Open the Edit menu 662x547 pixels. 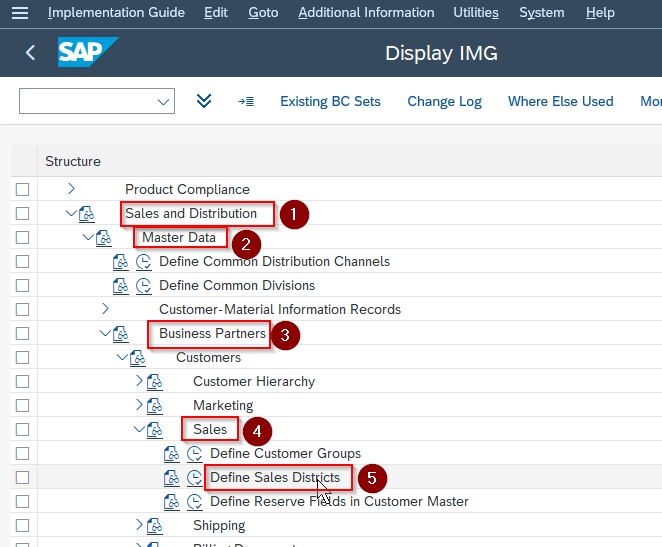point(216,13)
